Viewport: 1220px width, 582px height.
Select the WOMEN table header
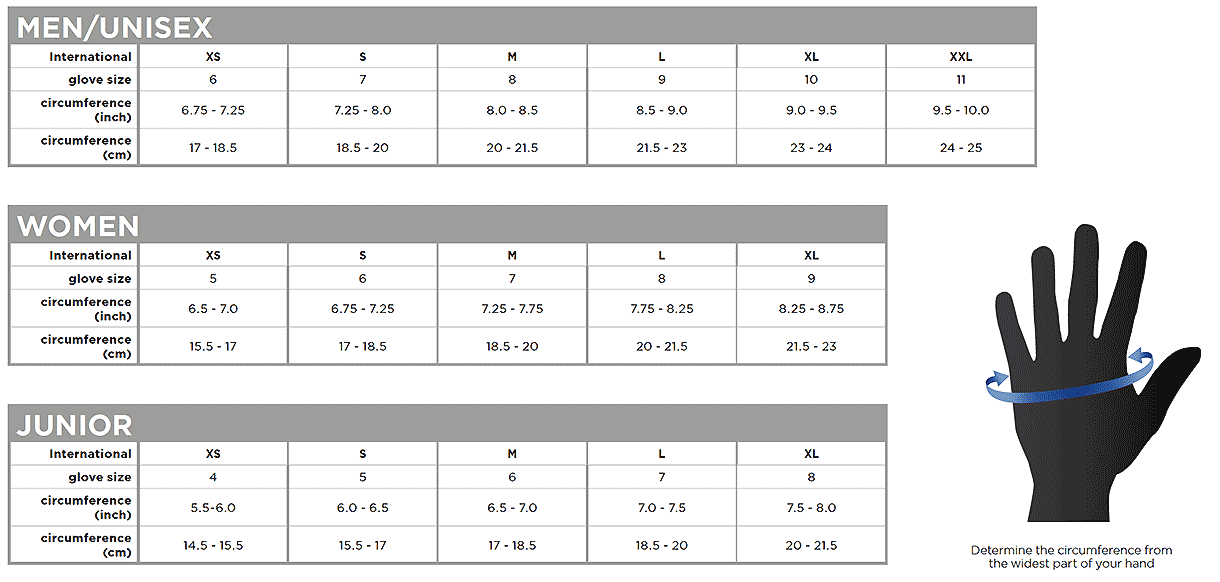tap(78, 226)
